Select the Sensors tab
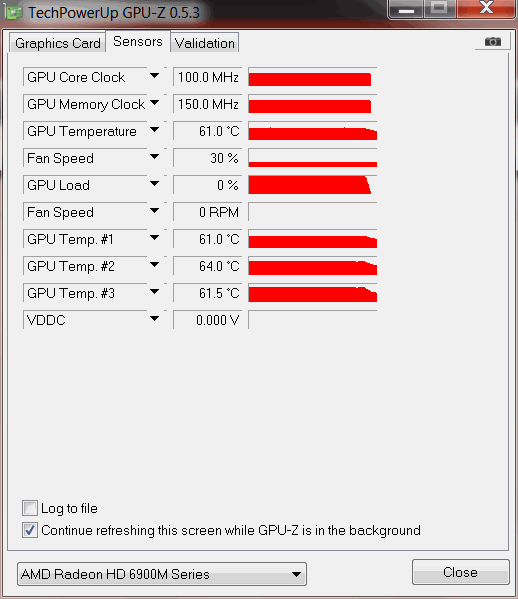Screen dimensions: 518x599 click(x=138, y=41)
